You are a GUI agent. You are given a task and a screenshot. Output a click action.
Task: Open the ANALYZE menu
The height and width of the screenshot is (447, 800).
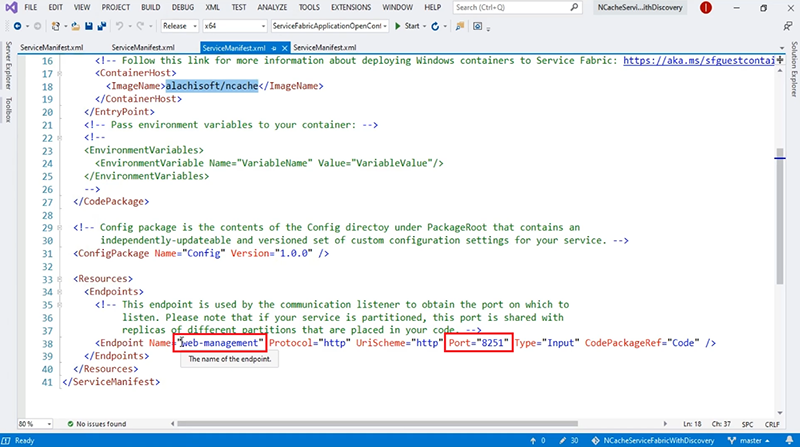click(272, 8)
